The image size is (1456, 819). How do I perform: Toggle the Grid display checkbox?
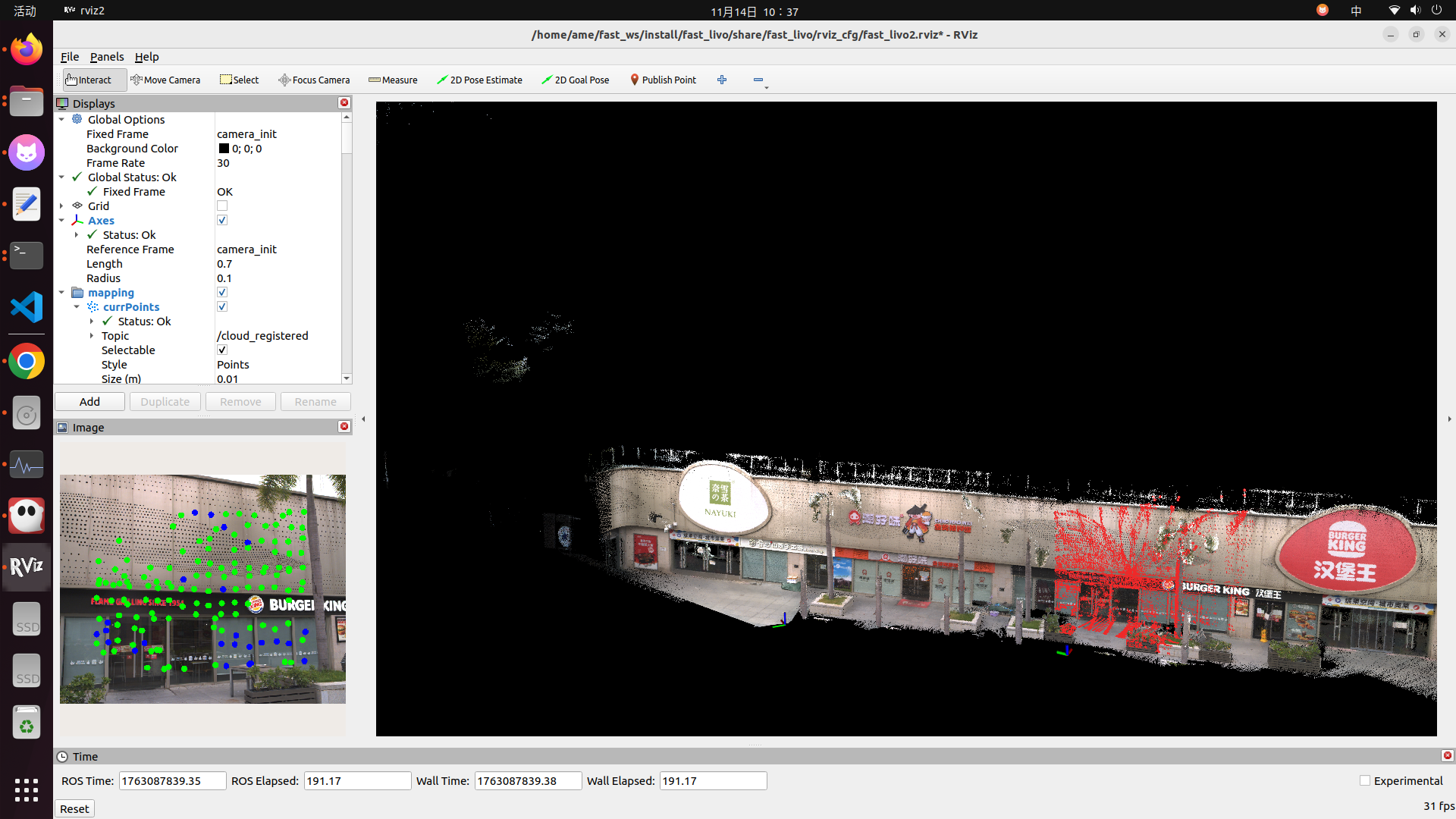(x=222, y=206)
